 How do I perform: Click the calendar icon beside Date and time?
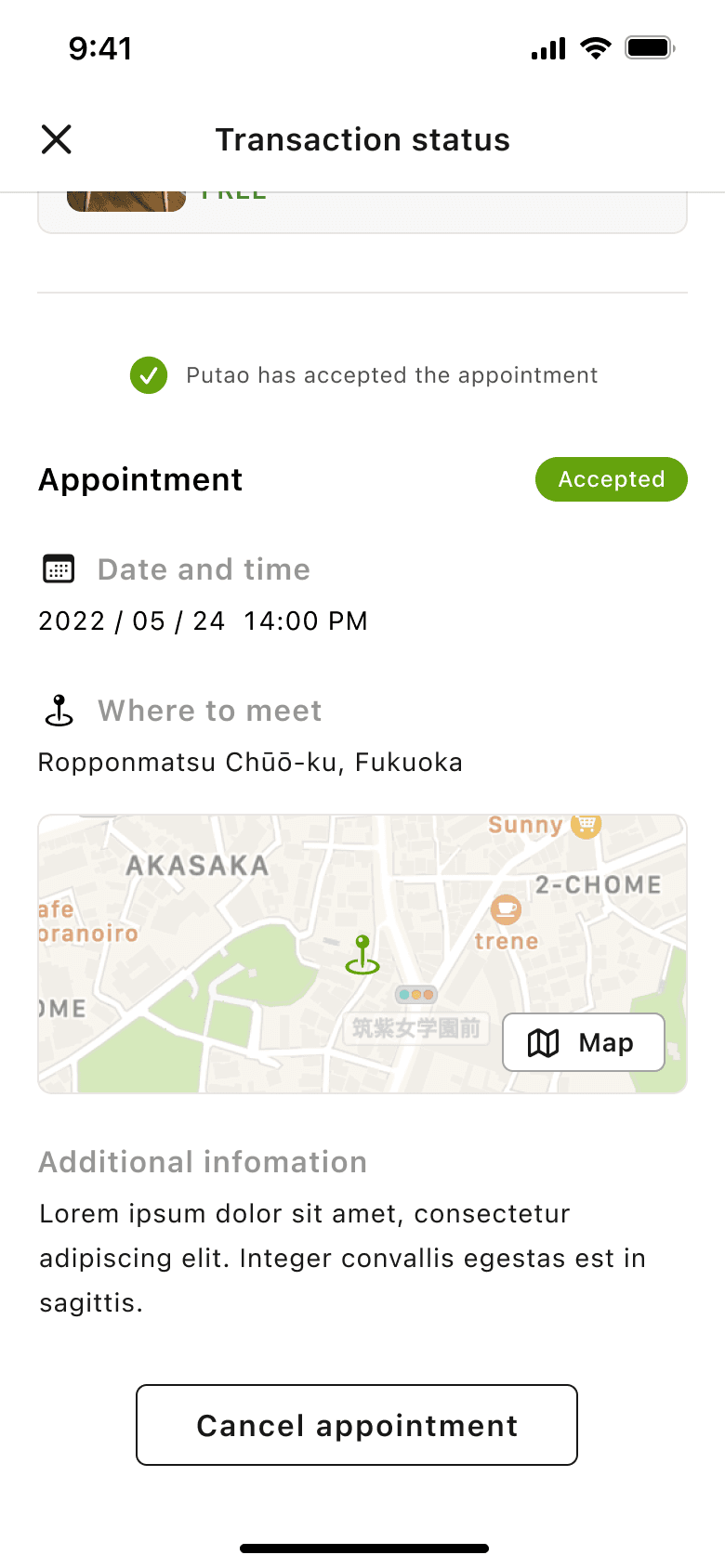tap(59, 568)
